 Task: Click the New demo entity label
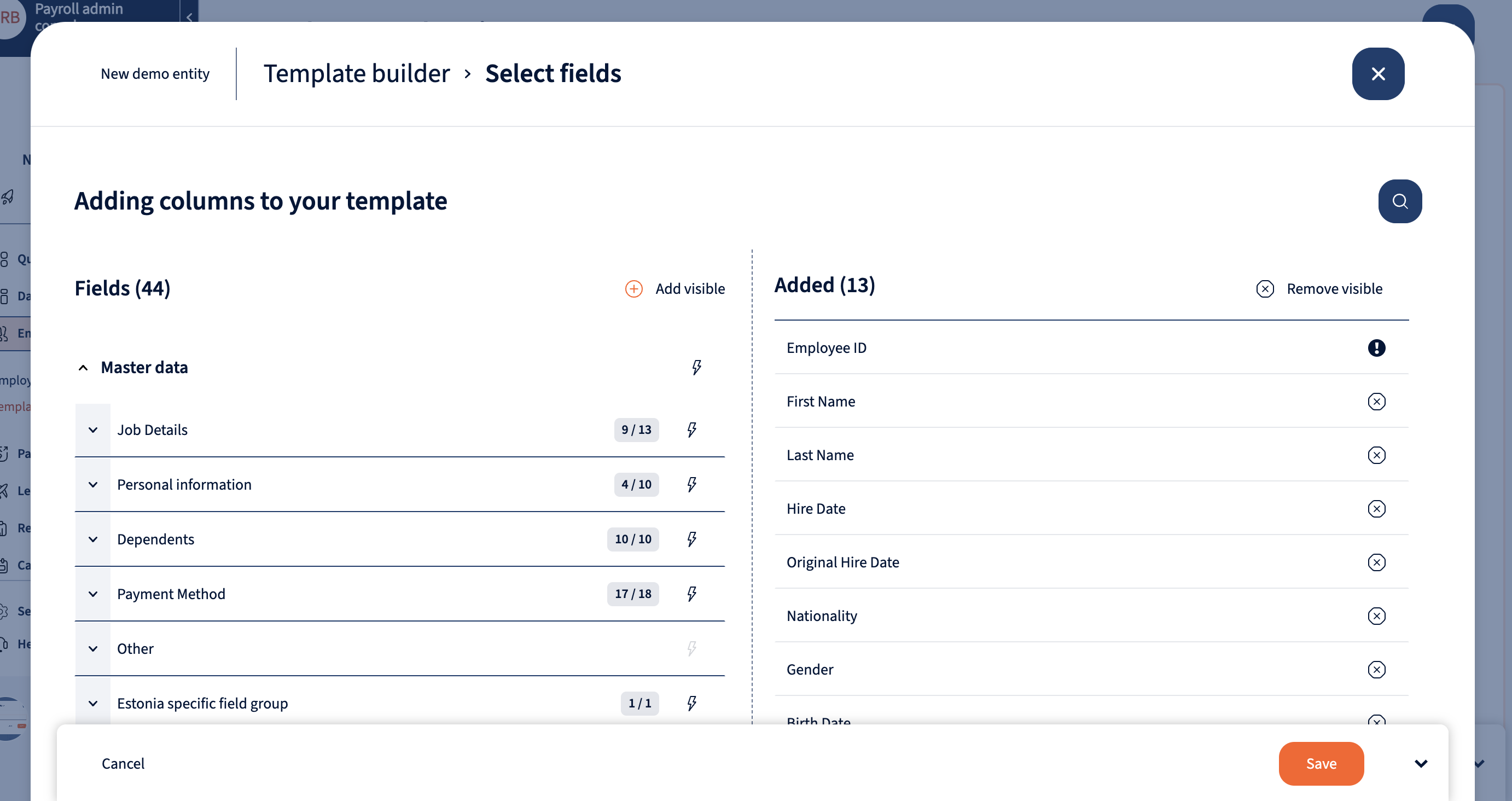[x=155, y=73]
